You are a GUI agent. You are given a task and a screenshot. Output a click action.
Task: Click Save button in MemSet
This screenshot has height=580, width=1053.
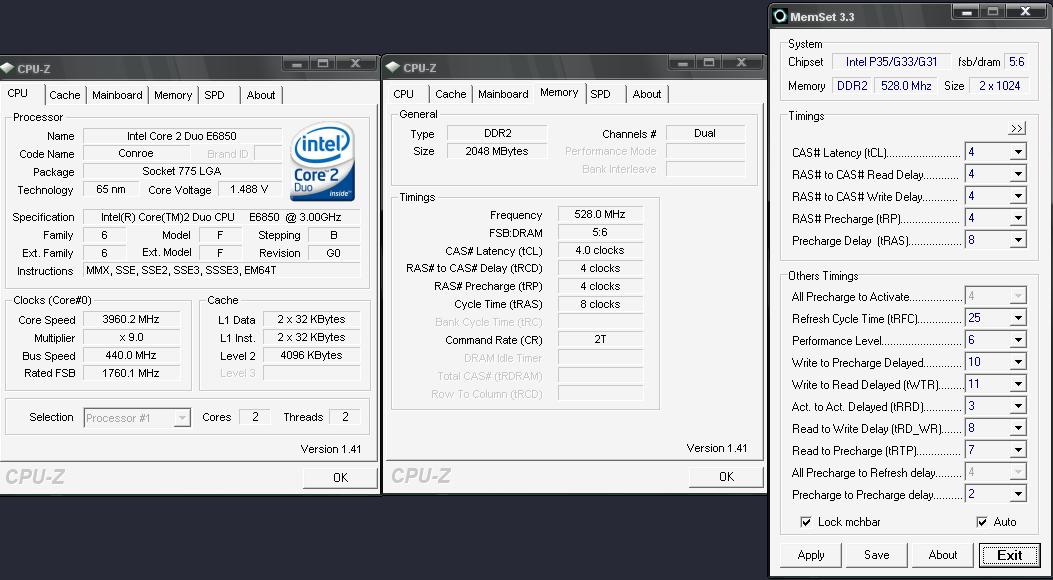click(876, 555)
